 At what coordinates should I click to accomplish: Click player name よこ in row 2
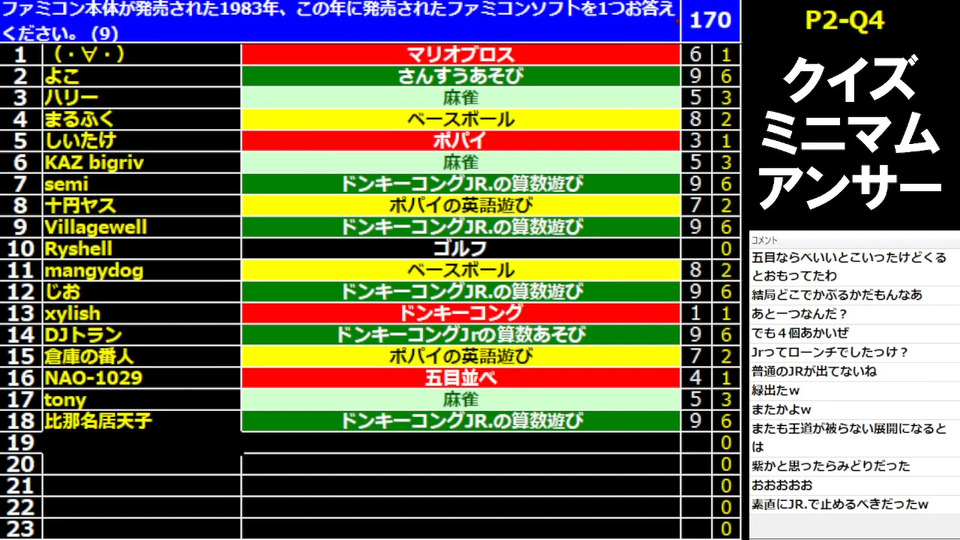click(62, 76)
